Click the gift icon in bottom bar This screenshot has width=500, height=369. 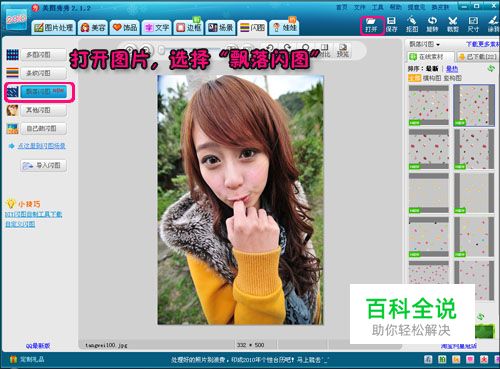pos(13,359)
